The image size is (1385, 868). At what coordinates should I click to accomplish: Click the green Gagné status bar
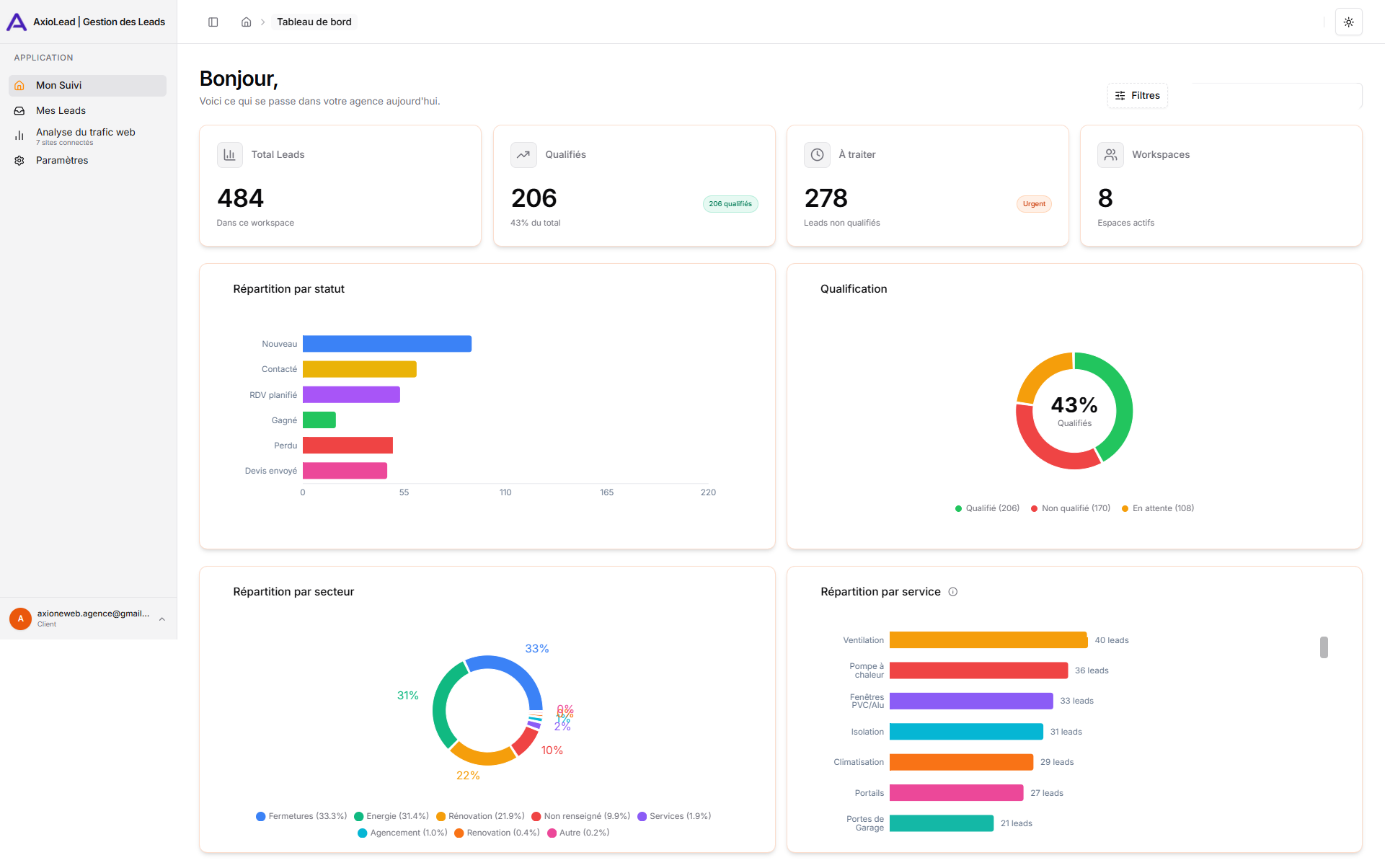[319, 420]
